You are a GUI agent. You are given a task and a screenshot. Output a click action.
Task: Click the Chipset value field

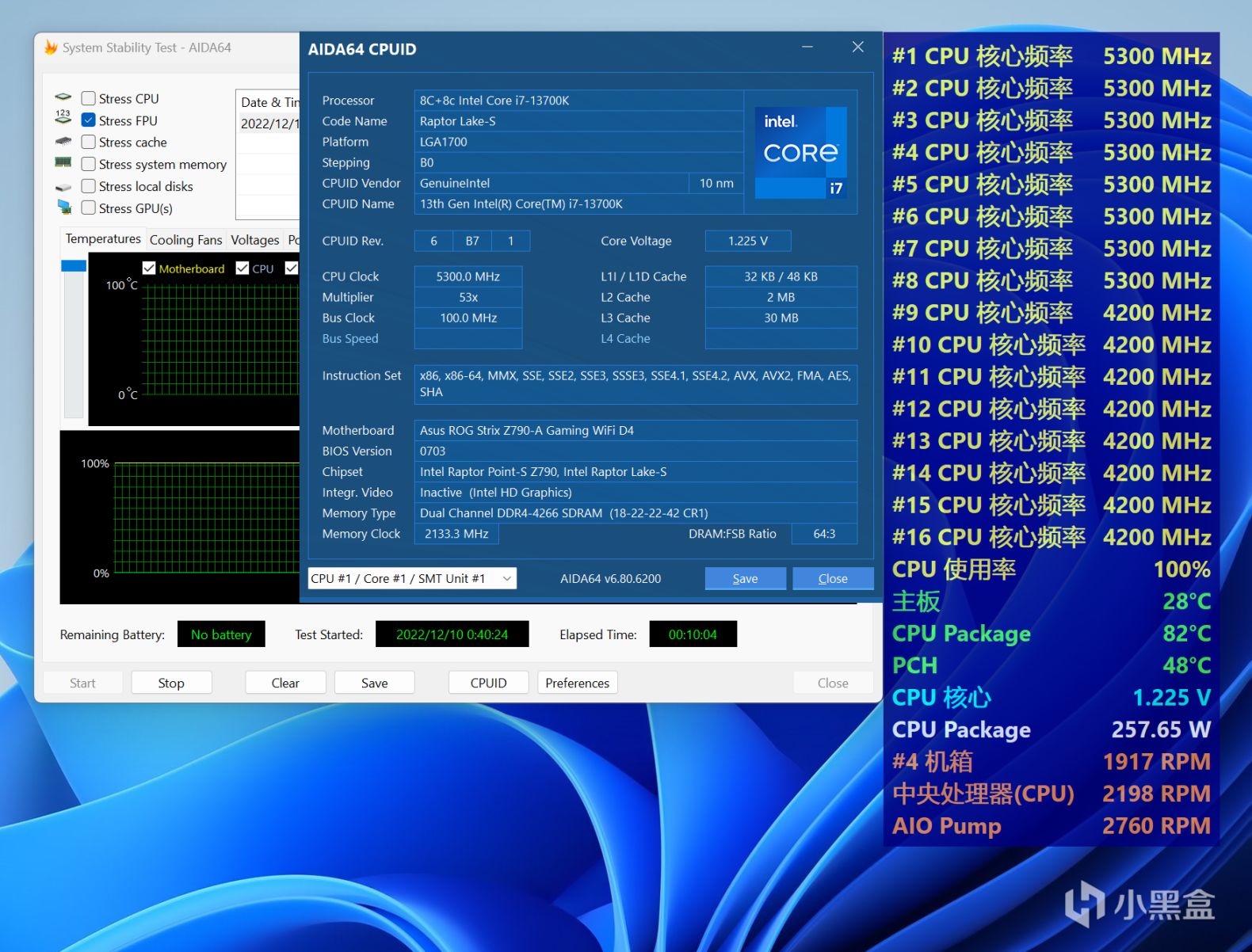636,471
